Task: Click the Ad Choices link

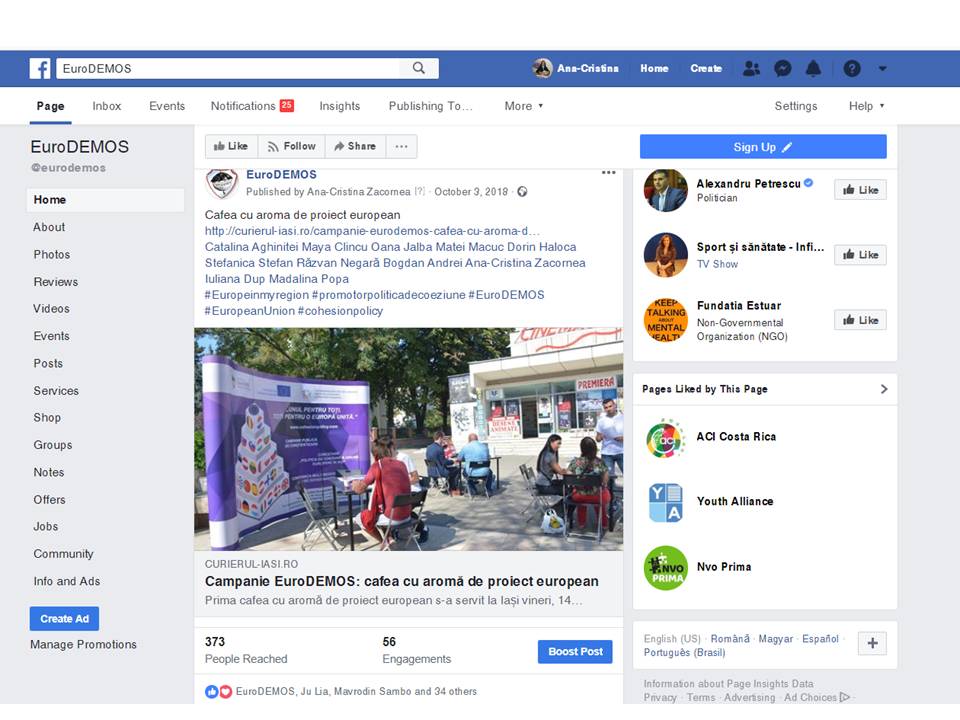Action: pos(817,697)
